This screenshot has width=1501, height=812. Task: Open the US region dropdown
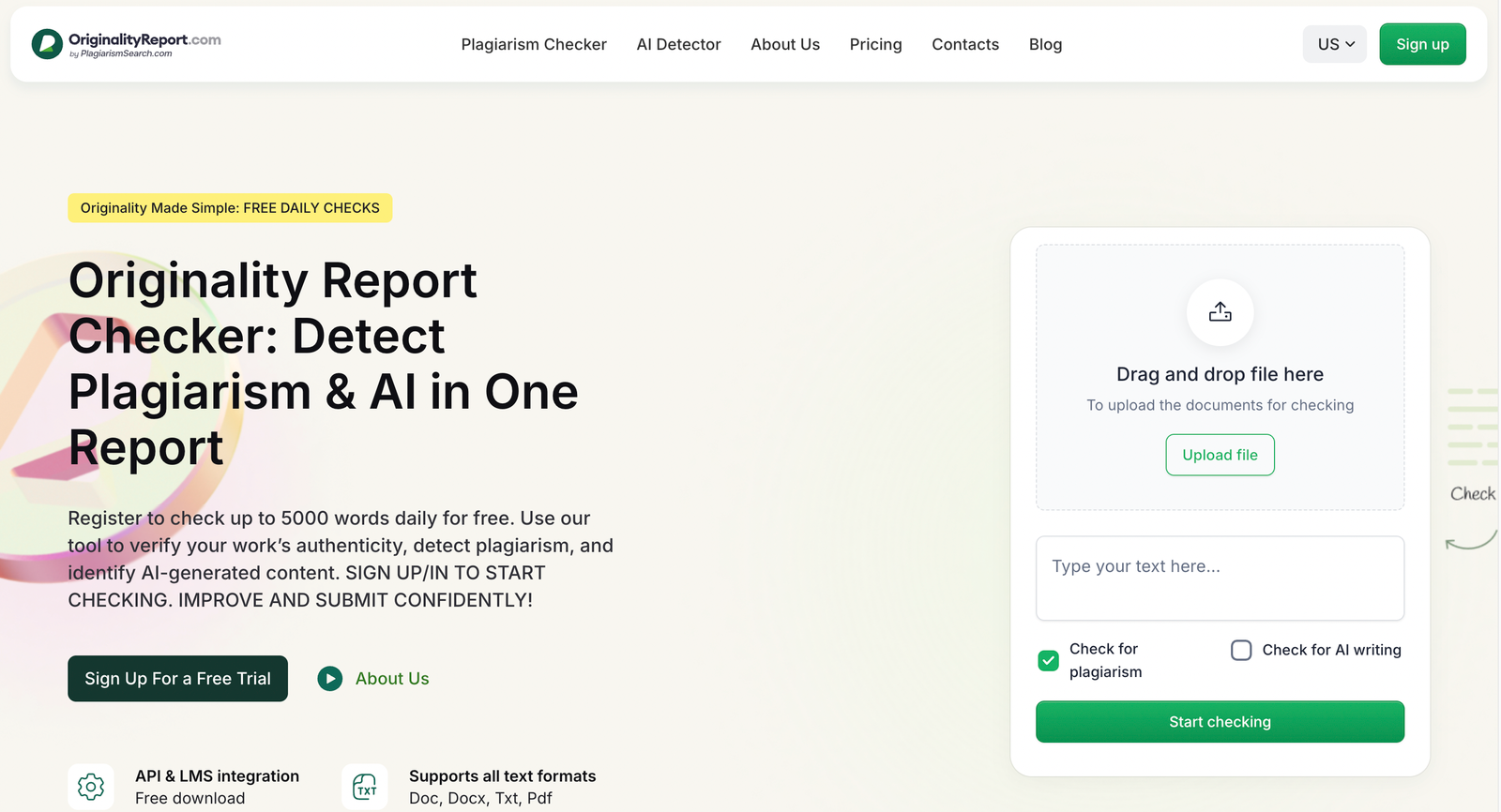pos(1334,44)
